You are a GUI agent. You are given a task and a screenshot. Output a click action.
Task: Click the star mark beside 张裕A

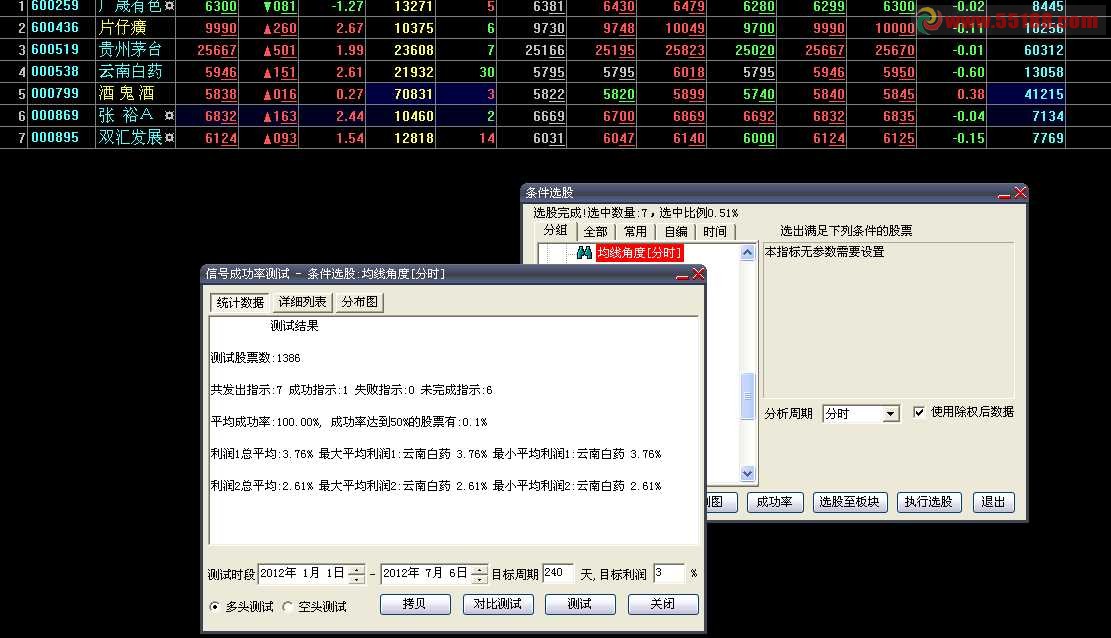(x=169, y=115)
